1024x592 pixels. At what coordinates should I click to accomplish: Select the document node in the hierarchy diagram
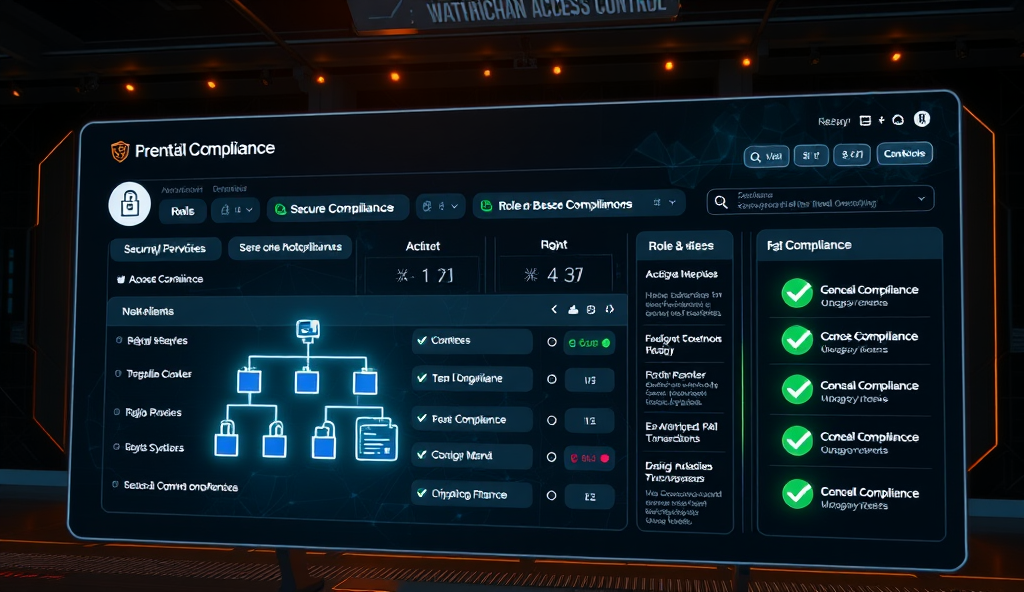pos(376,438)
